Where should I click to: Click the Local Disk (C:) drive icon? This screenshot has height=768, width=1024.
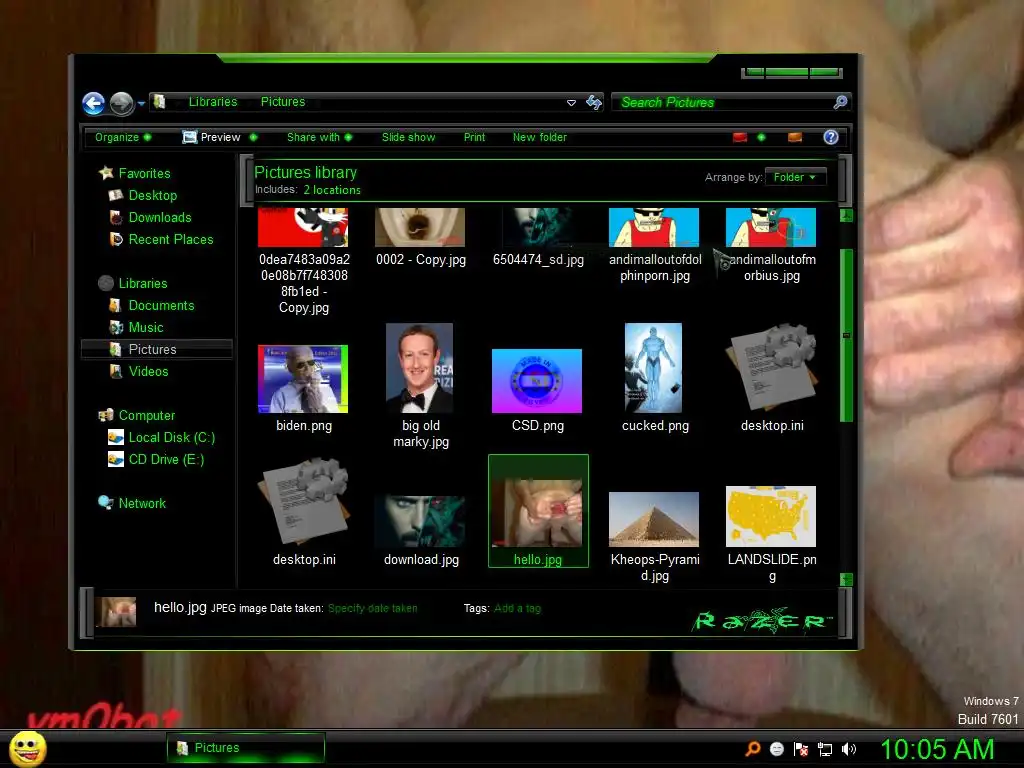click(116, 438)
